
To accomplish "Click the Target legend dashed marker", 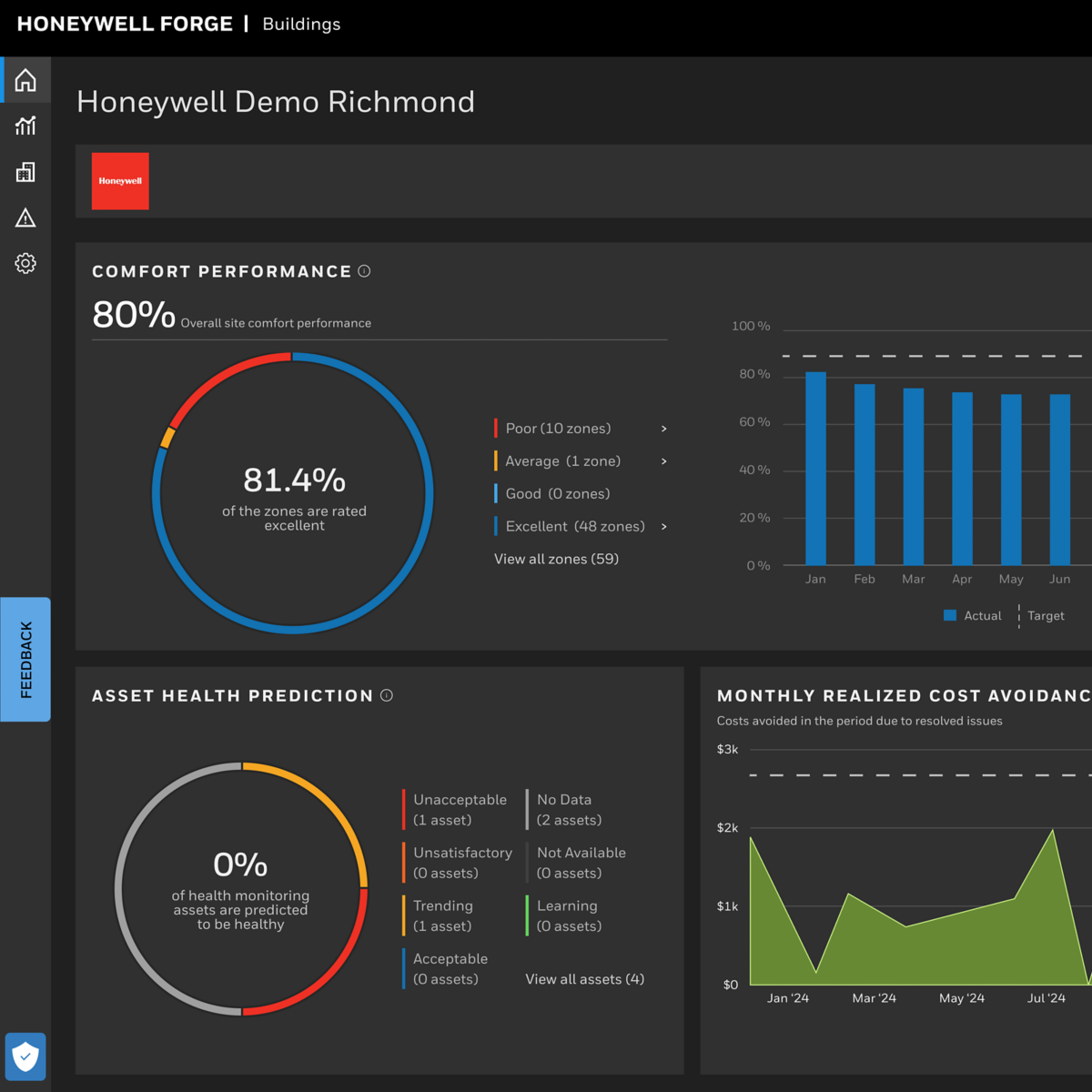I will coord(1019,616).
